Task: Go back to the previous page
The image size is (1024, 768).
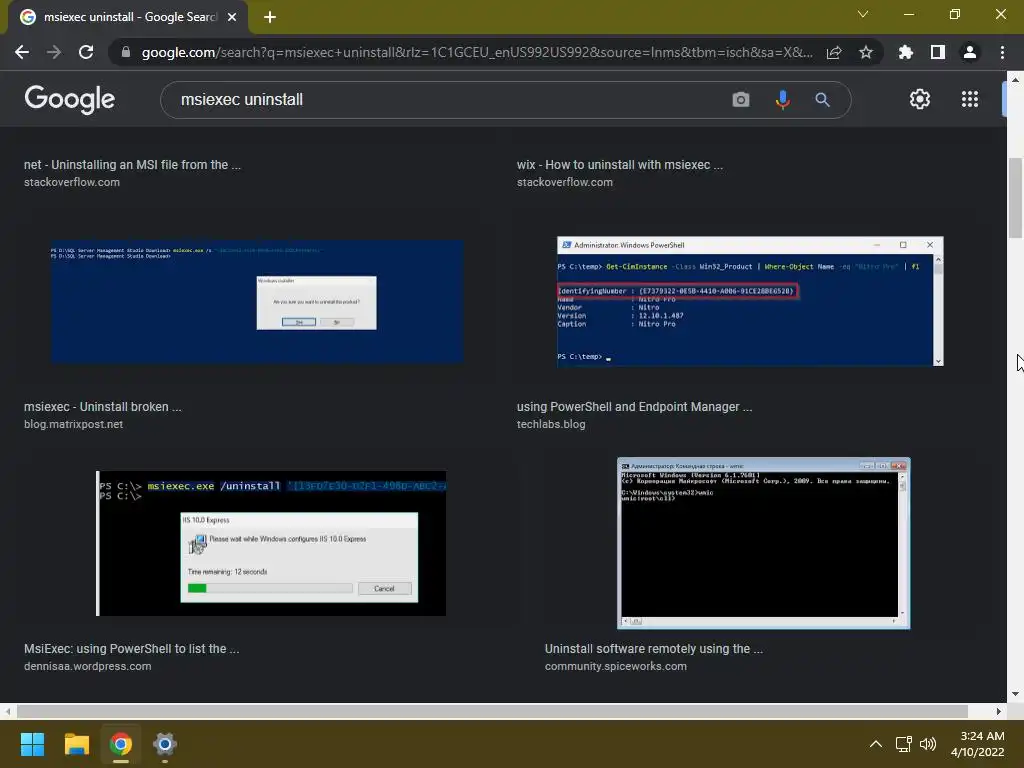Action: [22, 52]
